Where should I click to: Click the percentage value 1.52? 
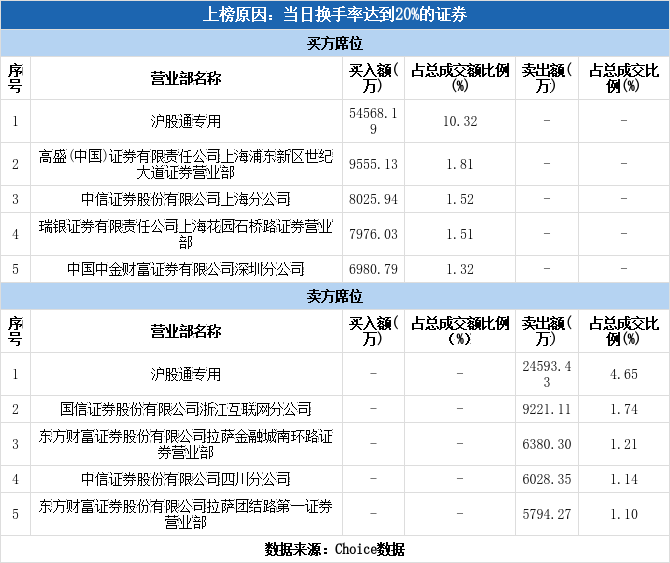pos(460,199)
